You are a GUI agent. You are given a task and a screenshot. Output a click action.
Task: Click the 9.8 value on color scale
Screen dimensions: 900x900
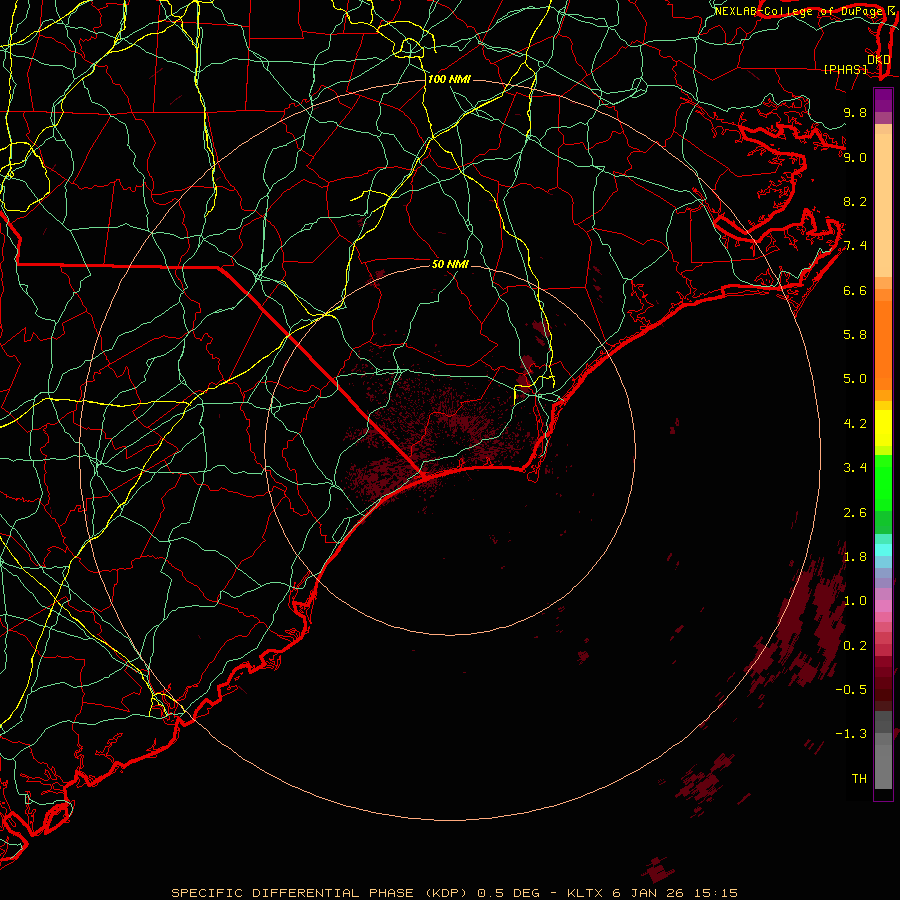(855, 112)
